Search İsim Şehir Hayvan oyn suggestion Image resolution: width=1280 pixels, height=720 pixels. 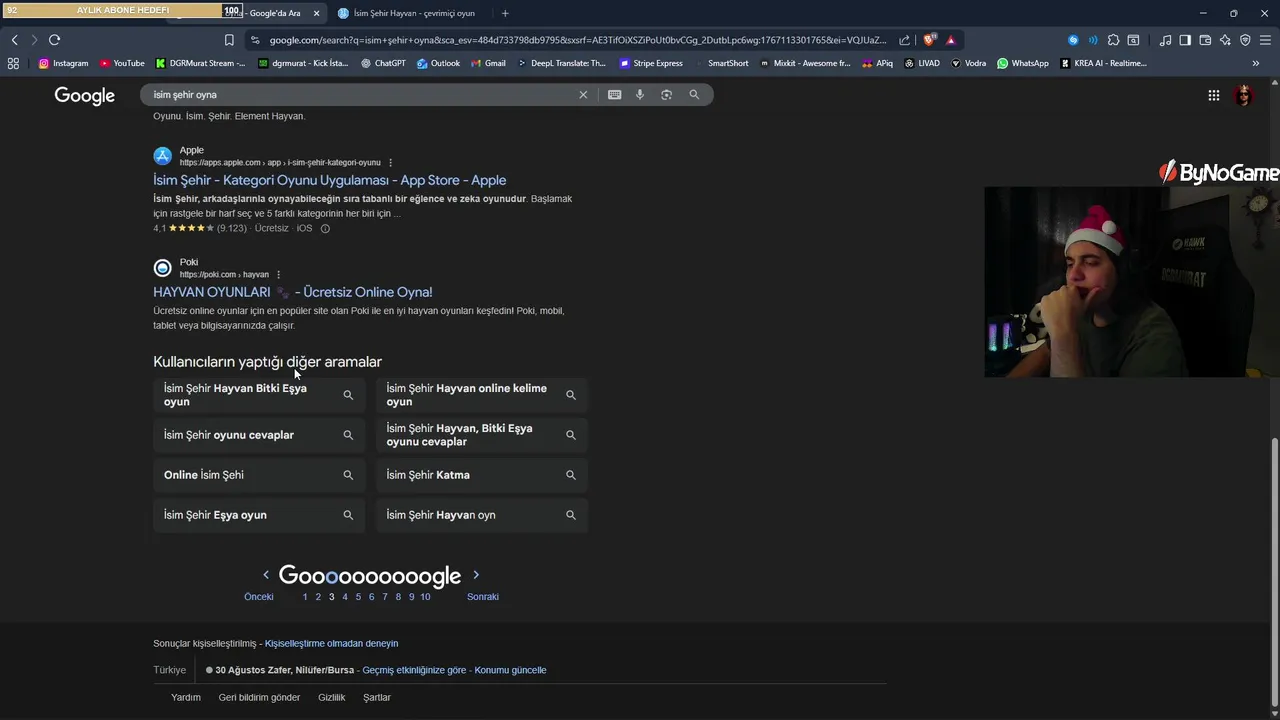point(482,515)
